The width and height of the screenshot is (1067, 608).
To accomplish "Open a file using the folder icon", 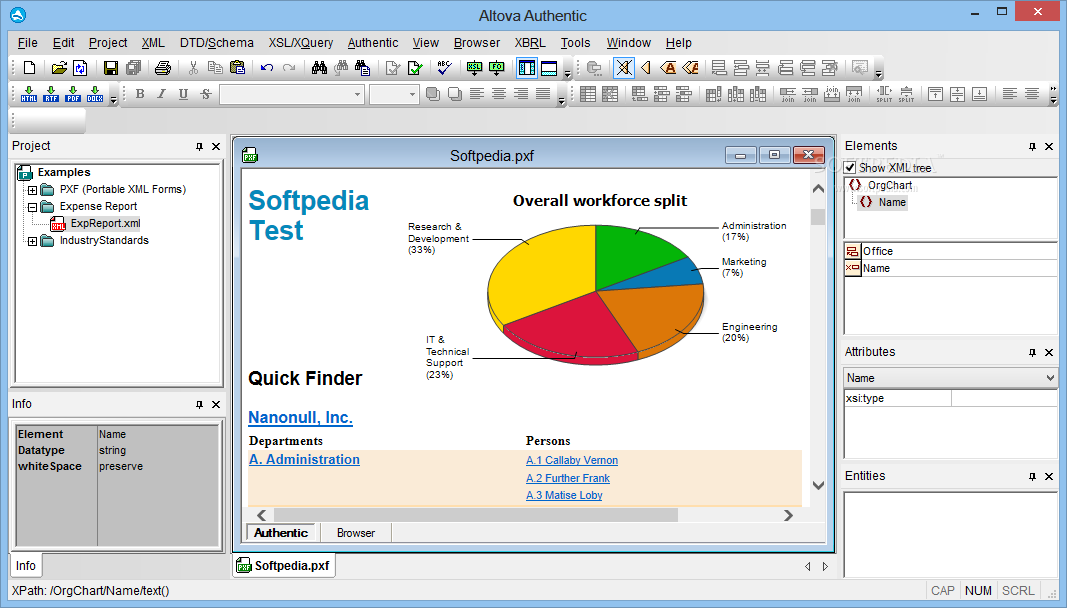I will tap(59, 67).
